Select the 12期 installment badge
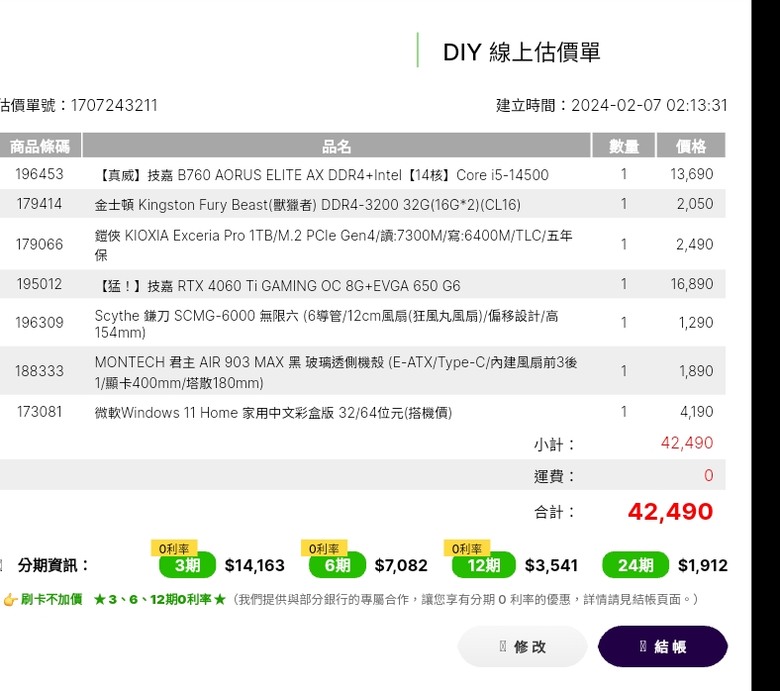Image resolution: width=780 pixels, height=691 pixels. (484, 565)
